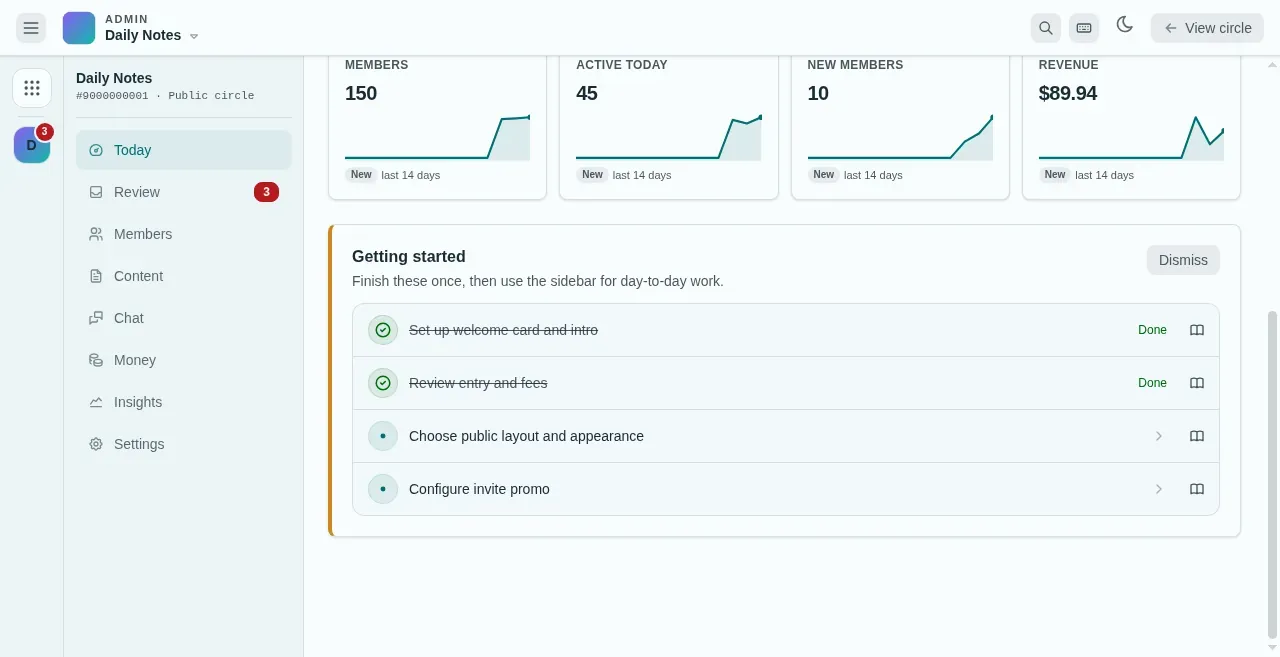
Task: Open Configure invite promo step
Action: click(479, 489)
